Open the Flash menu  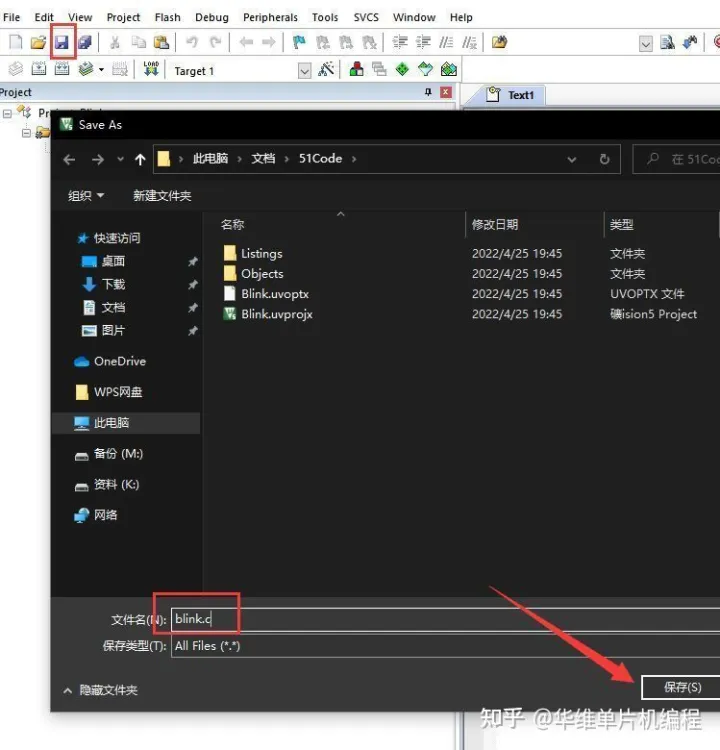point(167,17)
